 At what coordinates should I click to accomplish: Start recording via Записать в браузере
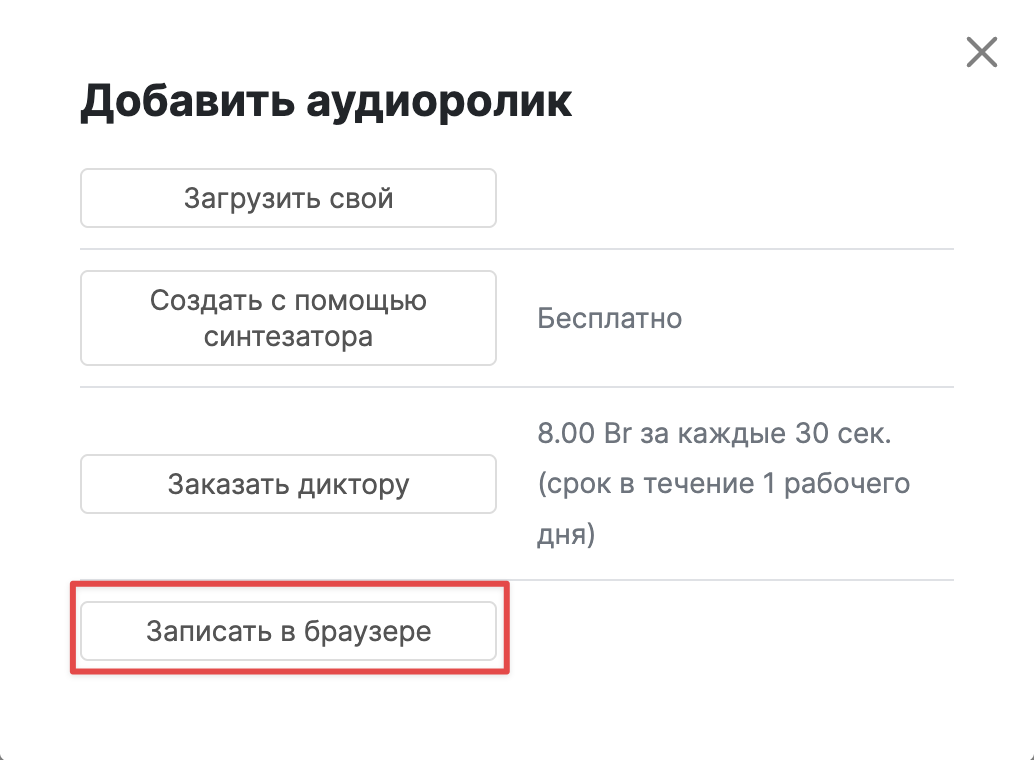pos(288,631)
